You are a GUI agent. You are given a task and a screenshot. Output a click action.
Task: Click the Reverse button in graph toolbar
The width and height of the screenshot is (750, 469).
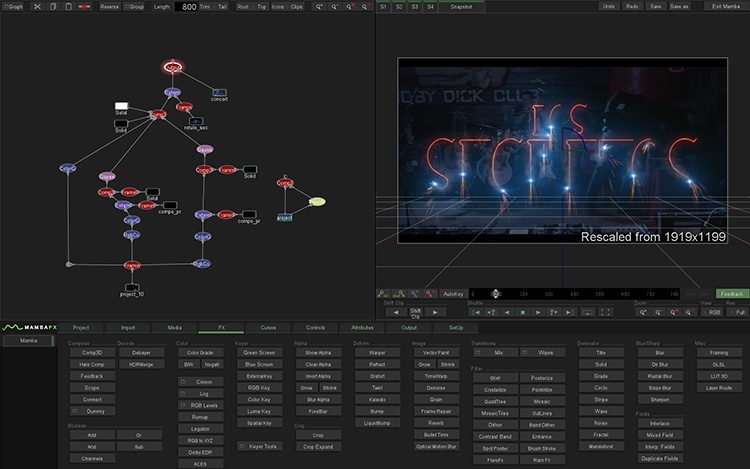110,7
